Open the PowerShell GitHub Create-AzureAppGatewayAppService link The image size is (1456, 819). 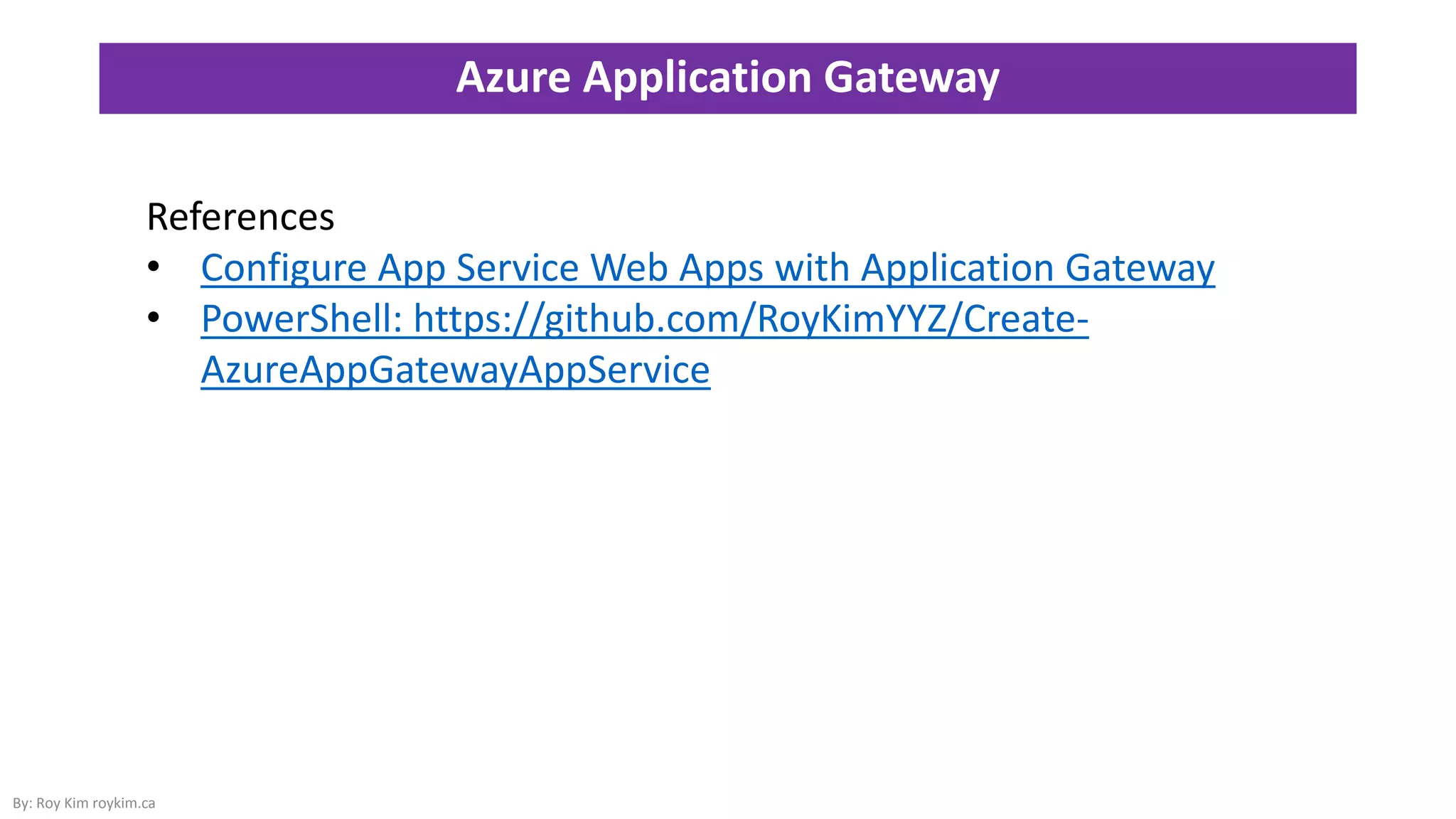(x=644, y=344)
